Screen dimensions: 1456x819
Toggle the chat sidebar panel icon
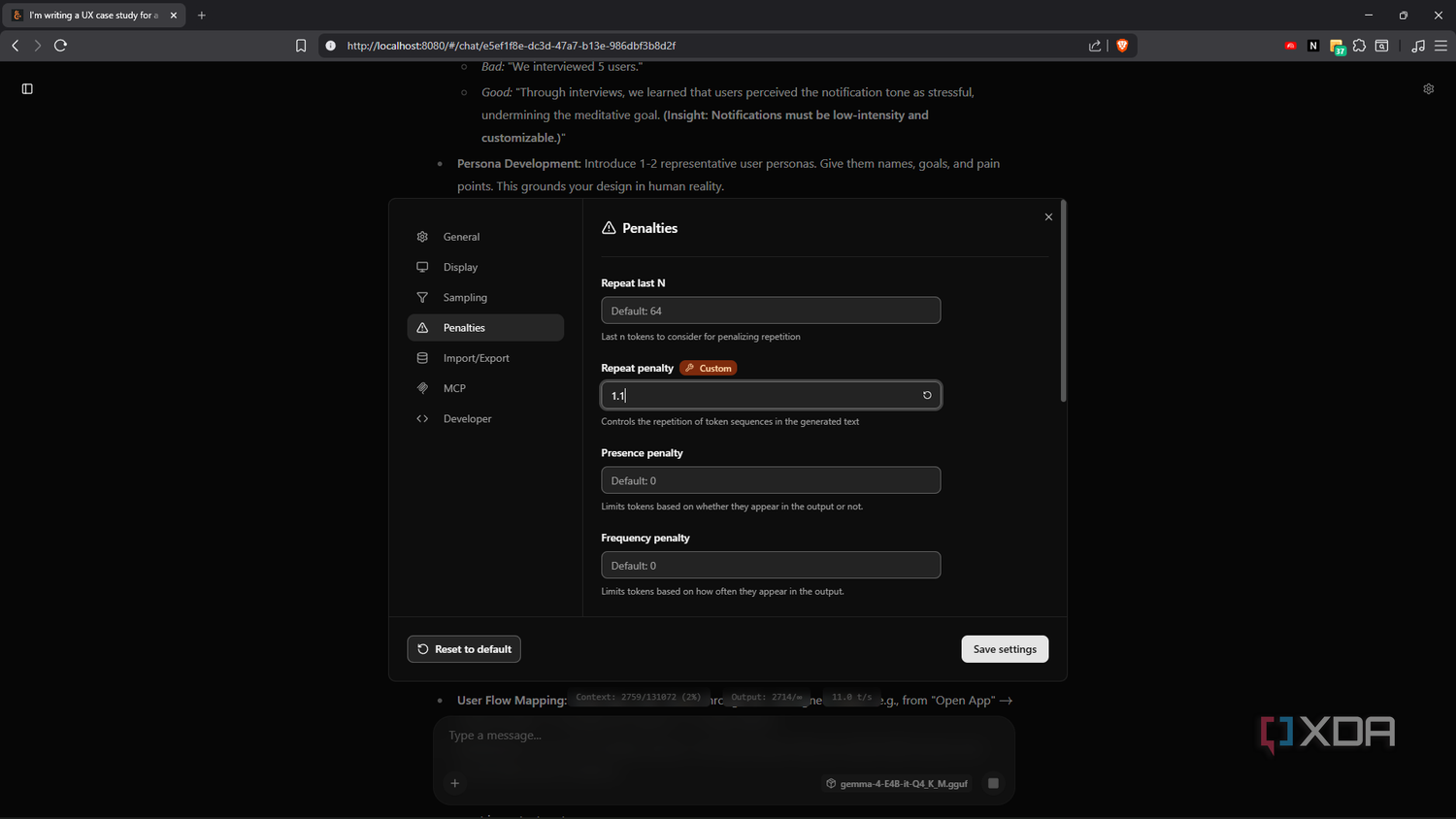pos(27,88)
